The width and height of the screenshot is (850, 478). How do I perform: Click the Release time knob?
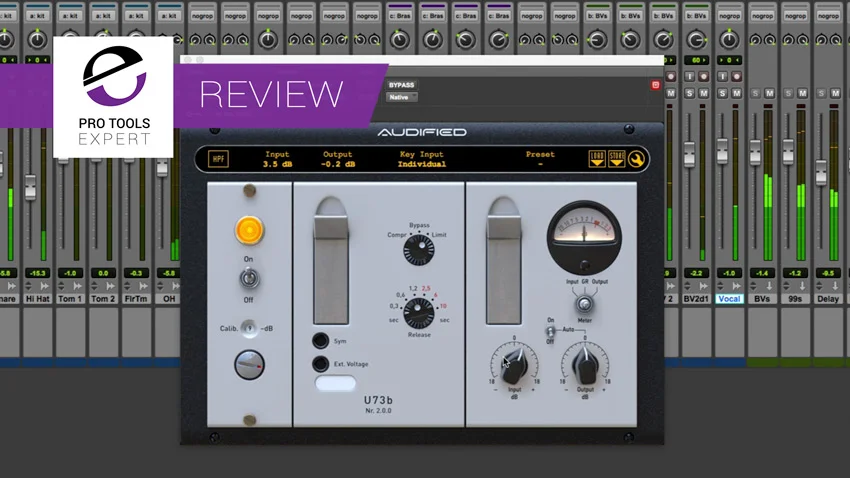[x=418, y=313]
